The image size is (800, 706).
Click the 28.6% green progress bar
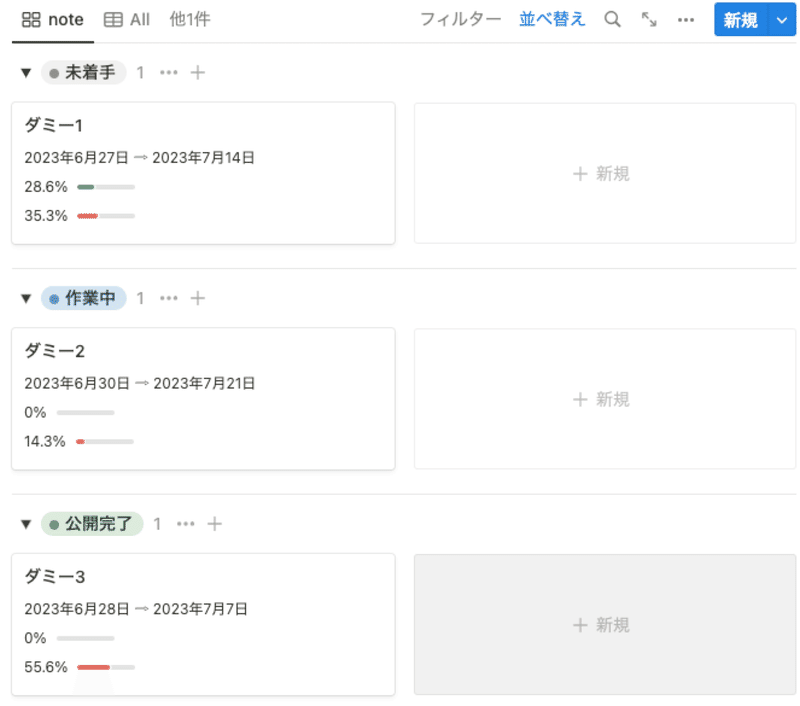pyautogui.click(x=106, y=187)
